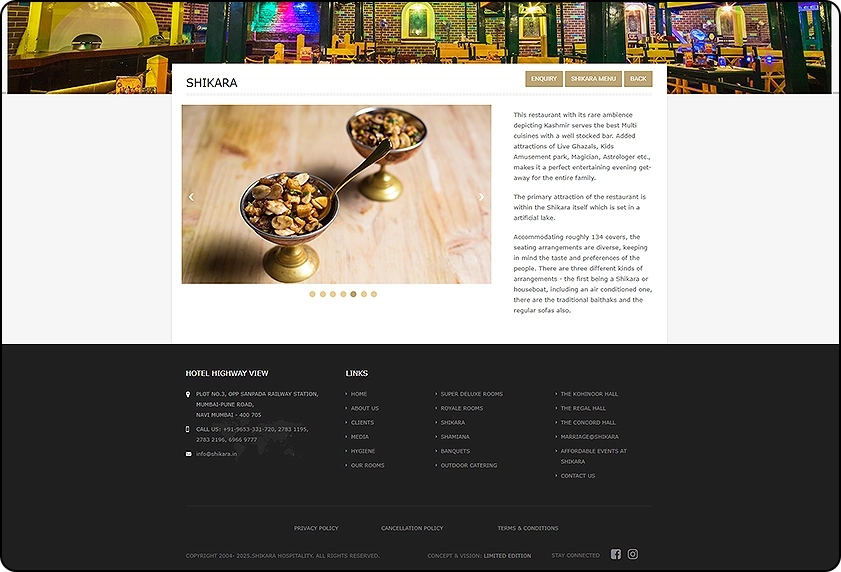This screenshot has height=572, width=841.
Task: Navigate to Super Deluxe Rooms link
Action: [471, 394]
